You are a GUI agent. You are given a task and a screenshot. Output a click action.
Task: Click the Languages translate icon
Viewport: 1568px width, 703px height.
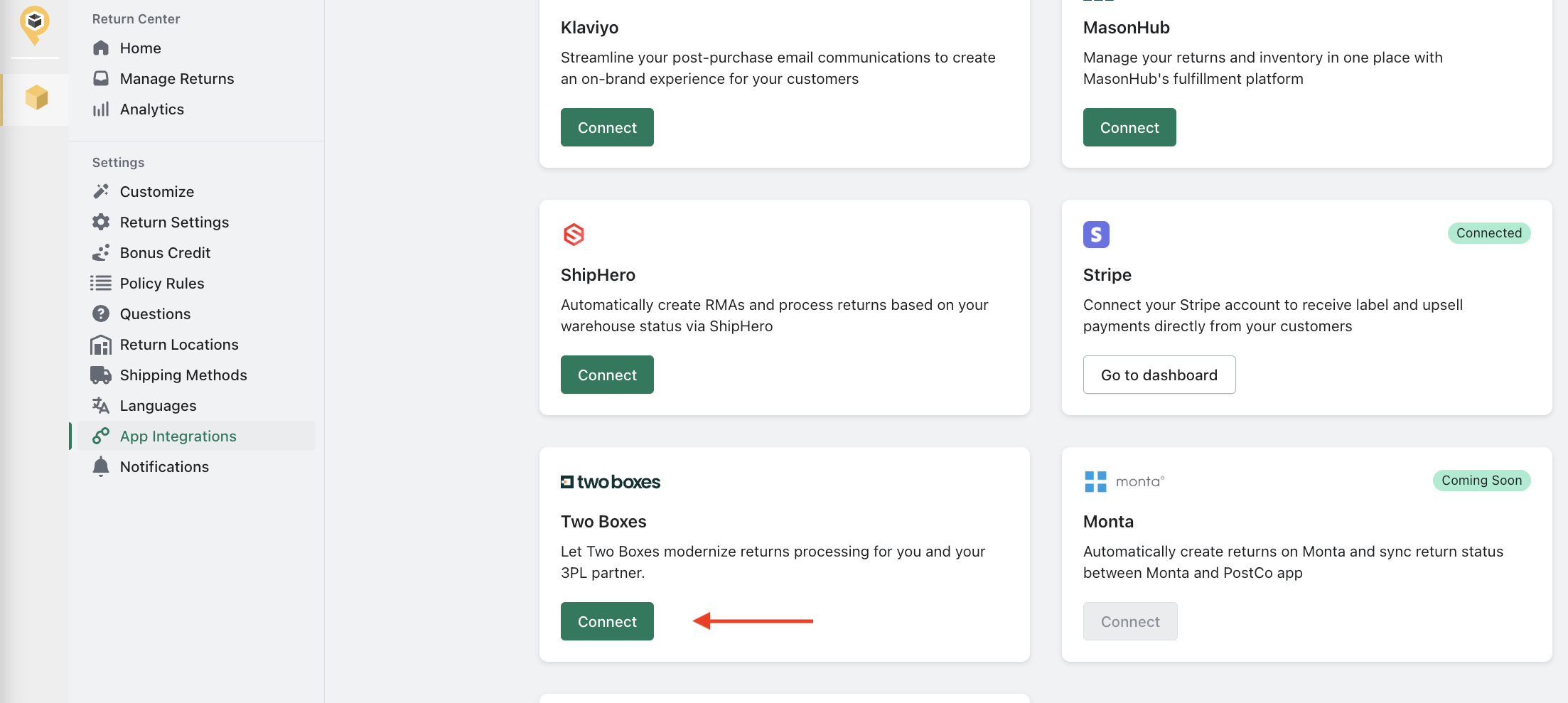coord(101,405)
